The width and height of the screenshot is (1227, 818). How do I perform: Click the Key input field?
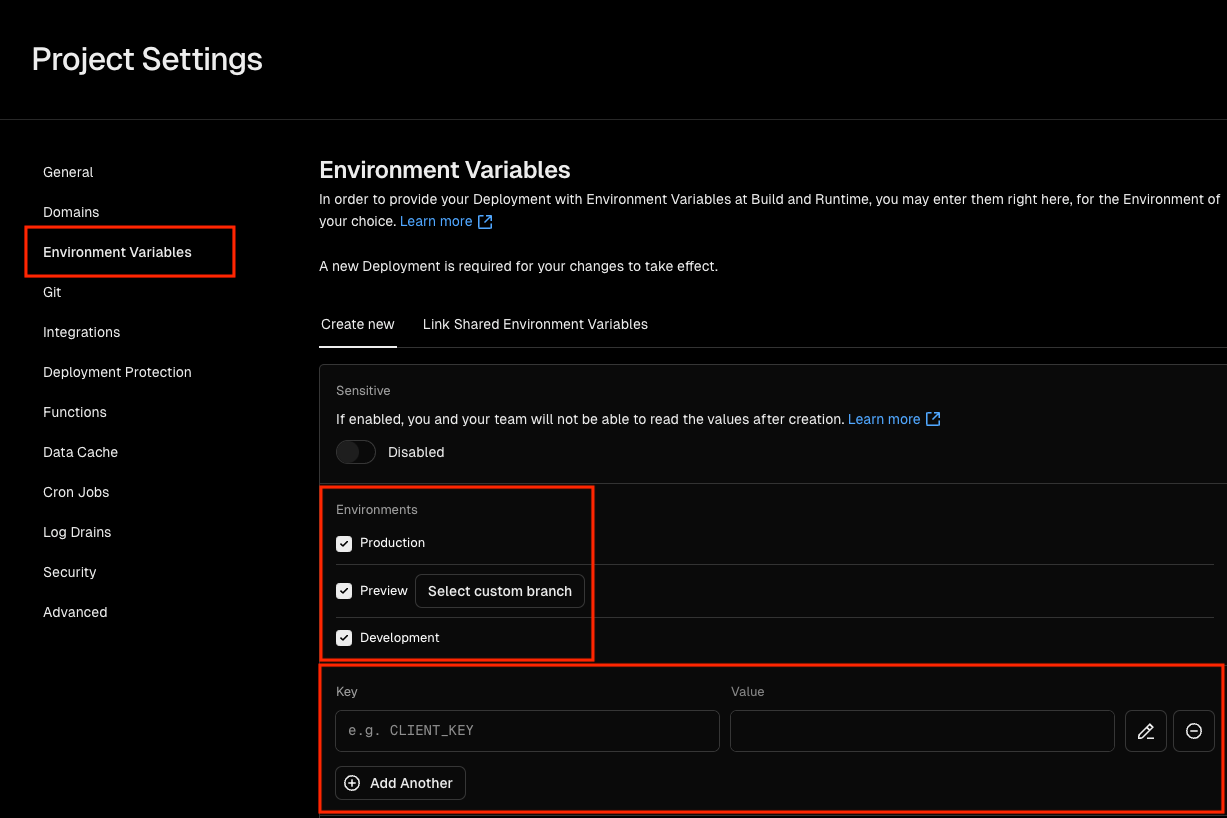point(527,731)
